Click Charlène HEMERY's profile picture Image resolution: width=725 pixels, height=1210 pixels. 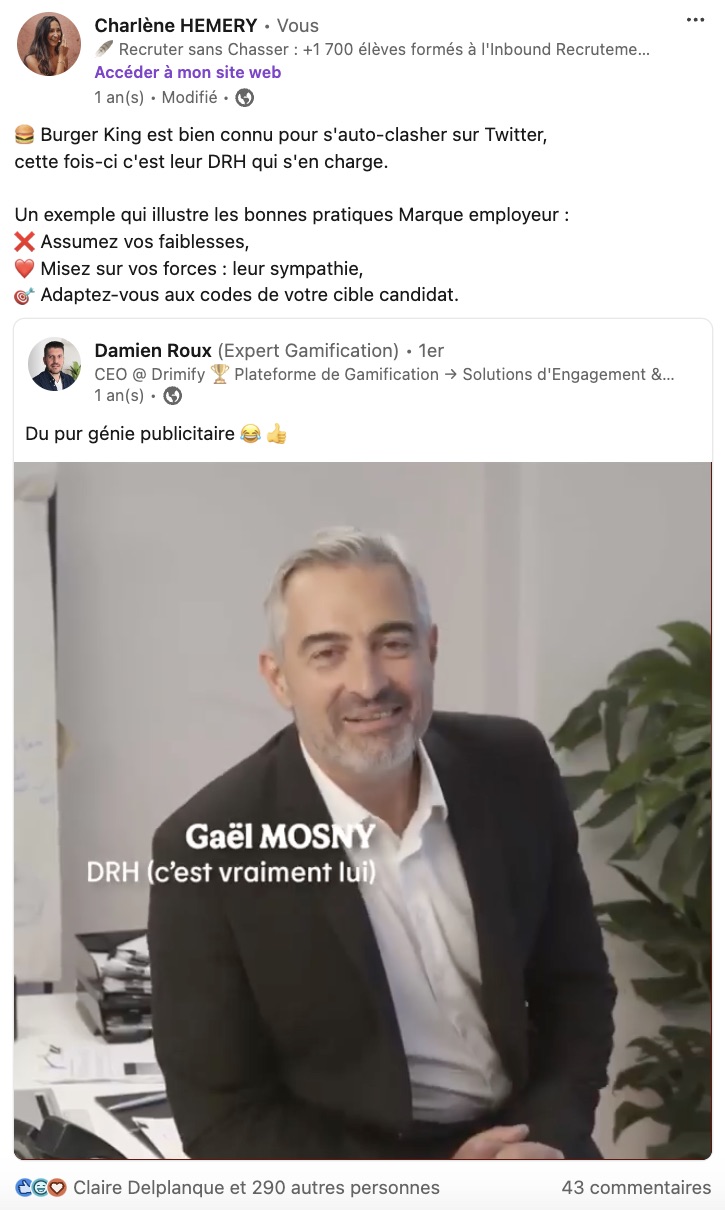pos(49,44)
